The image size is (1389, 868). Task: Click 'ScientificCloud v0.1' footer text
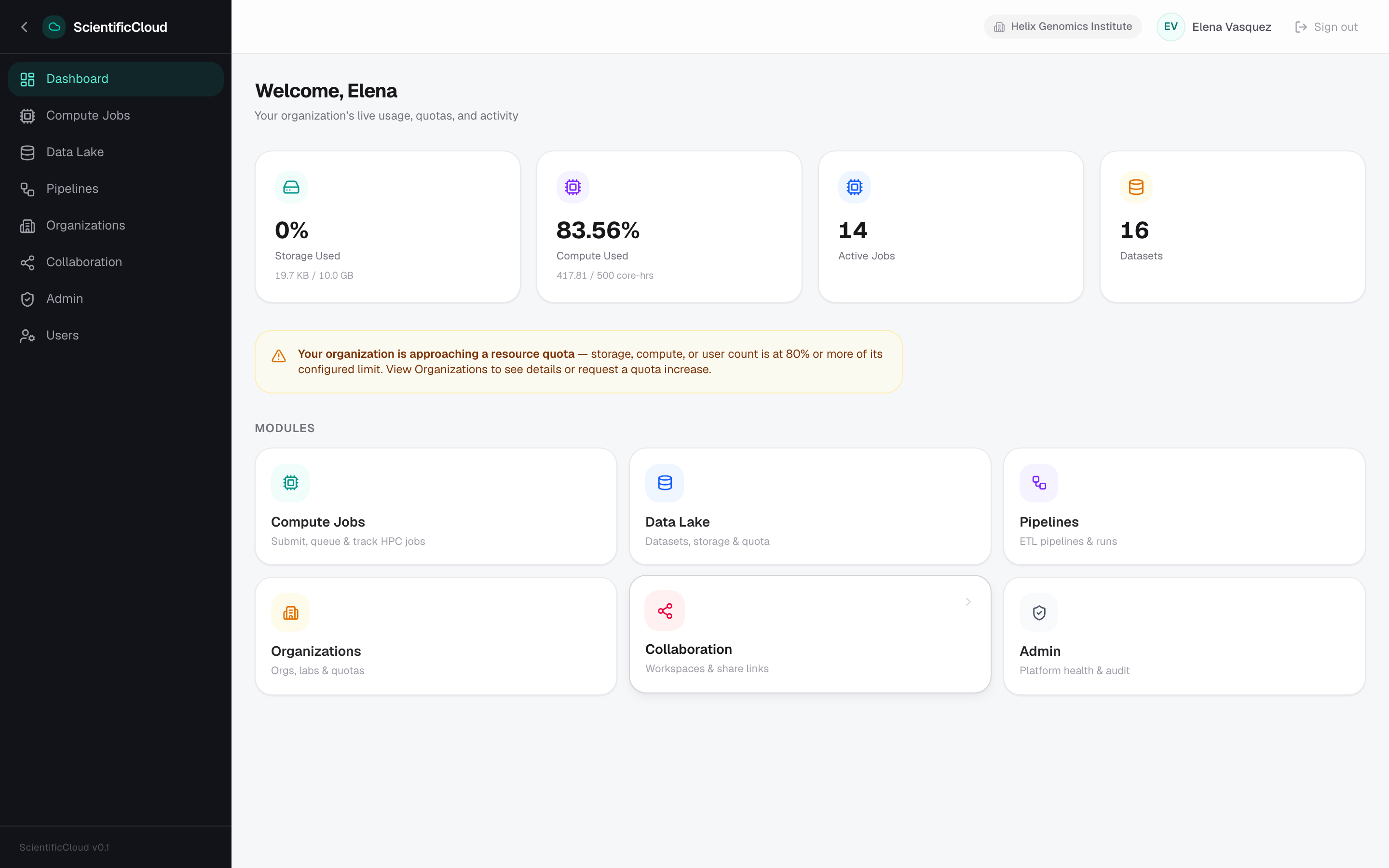pyautogui.click(x=64, y=847)
